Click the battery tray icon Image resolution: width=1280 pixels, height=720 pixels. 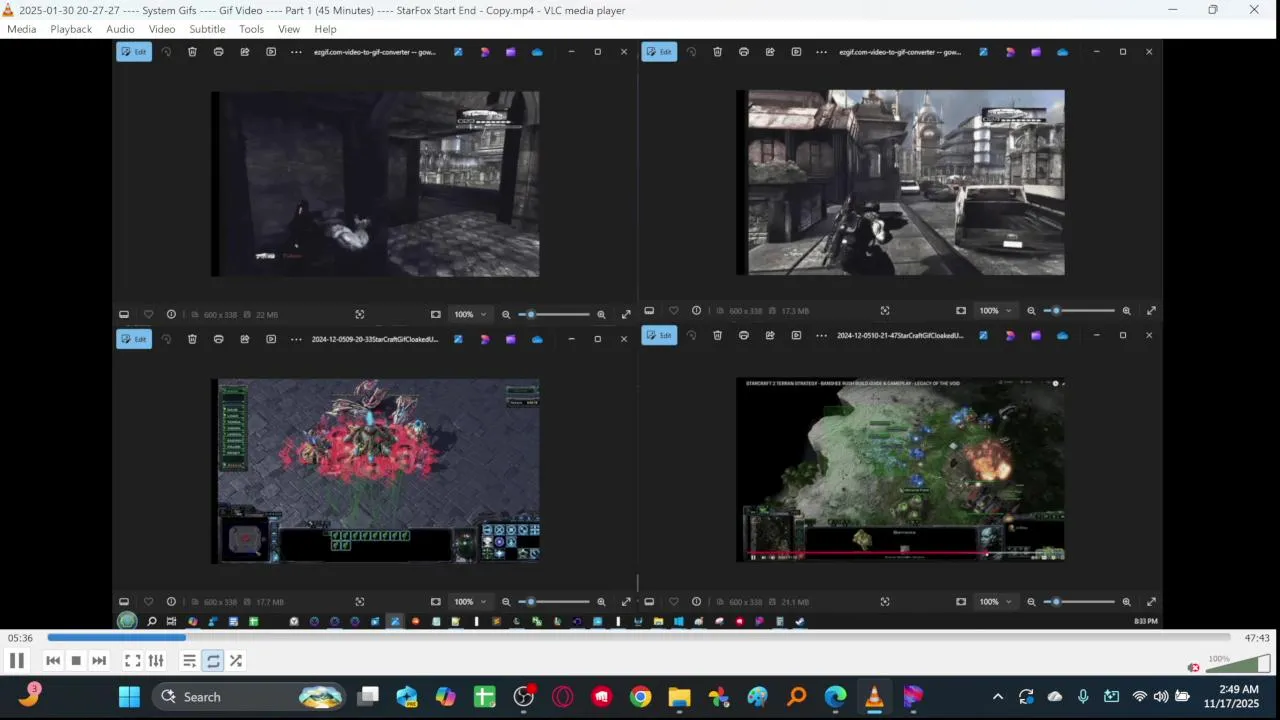click(x=1182, y=697)
